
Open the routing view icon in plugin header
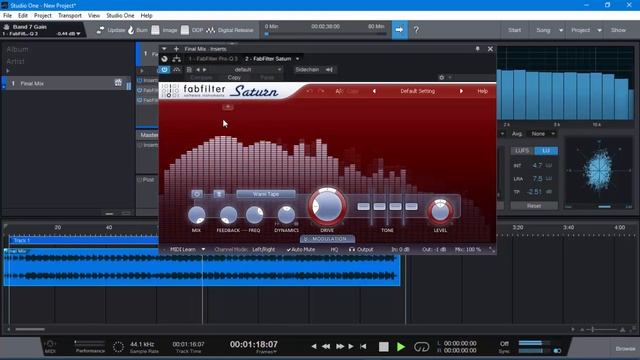pos(176,59)
